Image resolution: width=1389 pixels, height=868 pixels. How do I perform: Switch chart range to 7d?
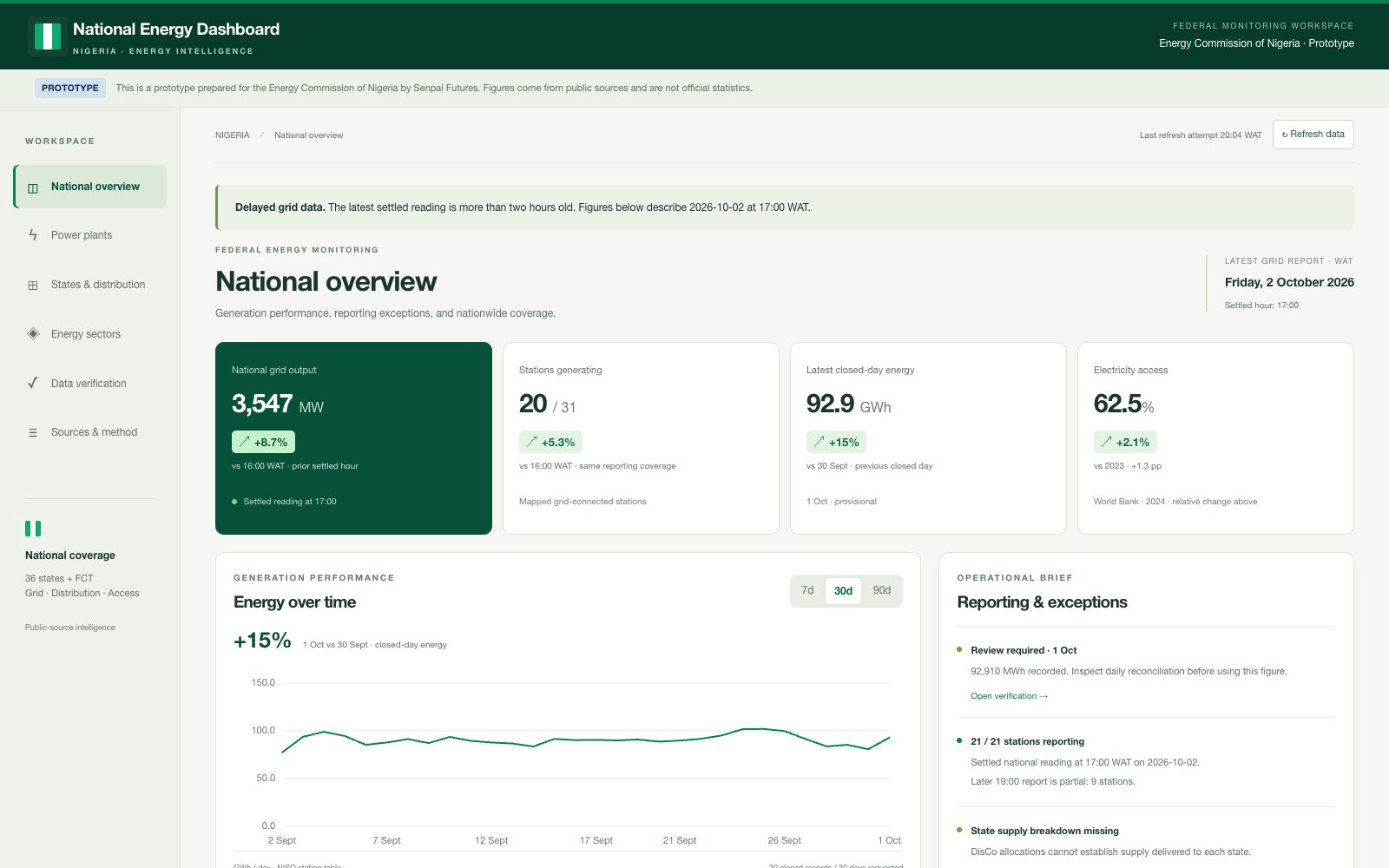pos(807,590)
